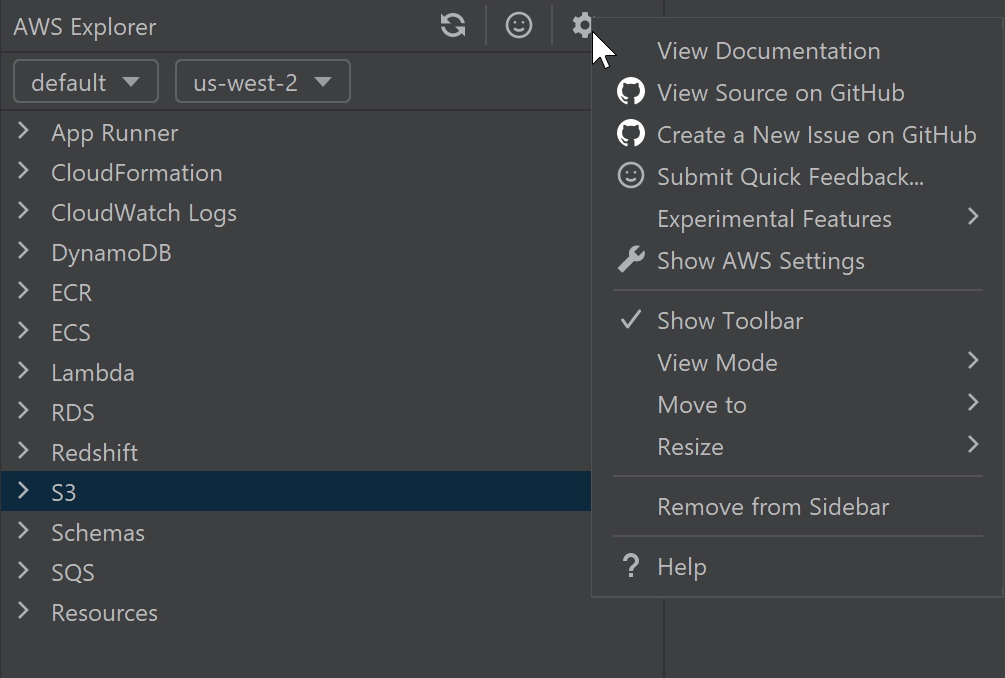Click the question mark Help icon
The height and width of the screenshot is (678, 1005).
click(x=631, y=567)
